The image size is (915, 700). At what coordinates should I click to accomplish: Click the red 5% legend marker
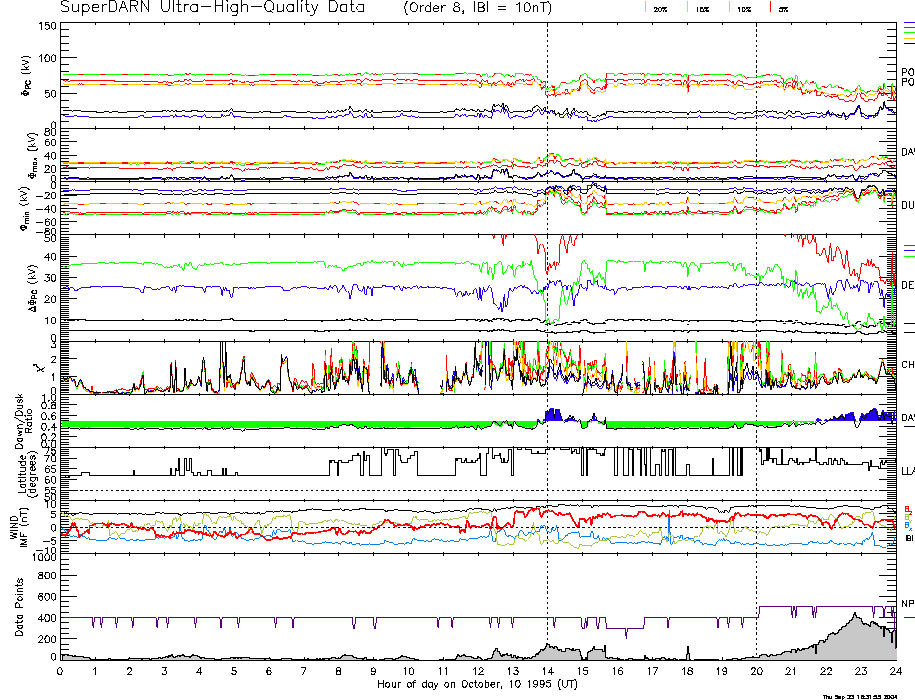pos(783,8)
